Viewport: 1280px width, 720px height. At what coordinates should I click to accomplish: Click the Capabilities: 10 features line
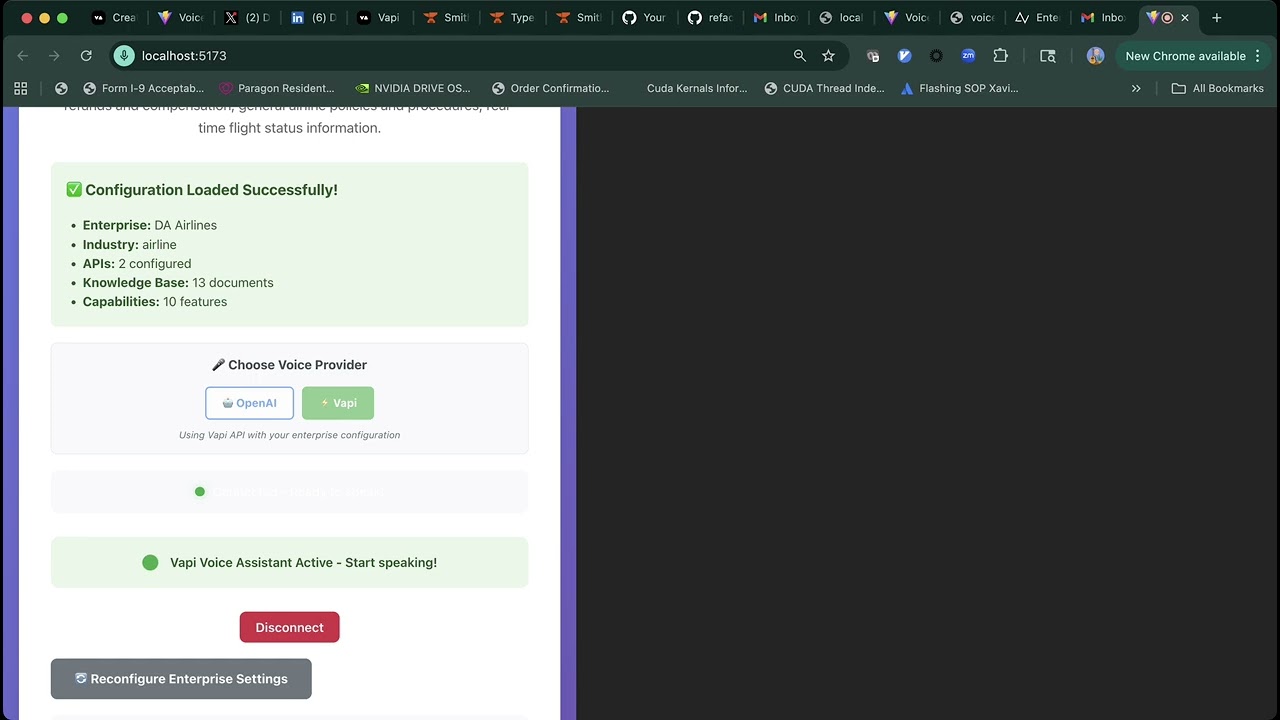coord(155,301)
